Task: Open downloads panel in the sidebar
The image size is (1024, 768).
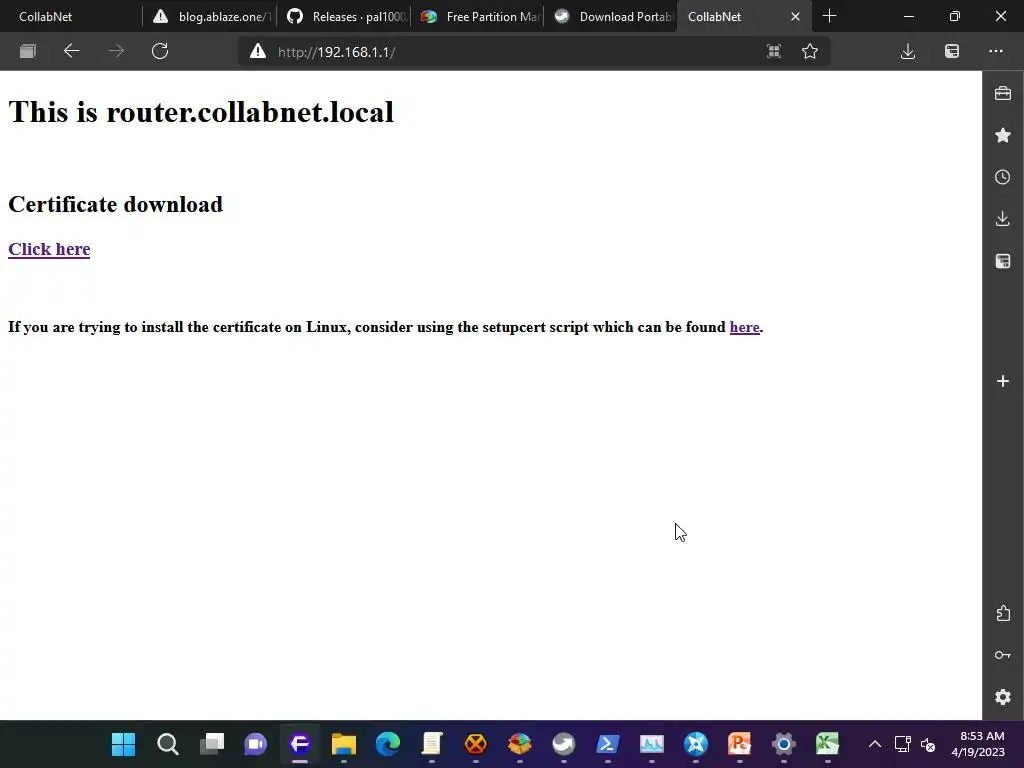Action: click(x=1003, y=219)
